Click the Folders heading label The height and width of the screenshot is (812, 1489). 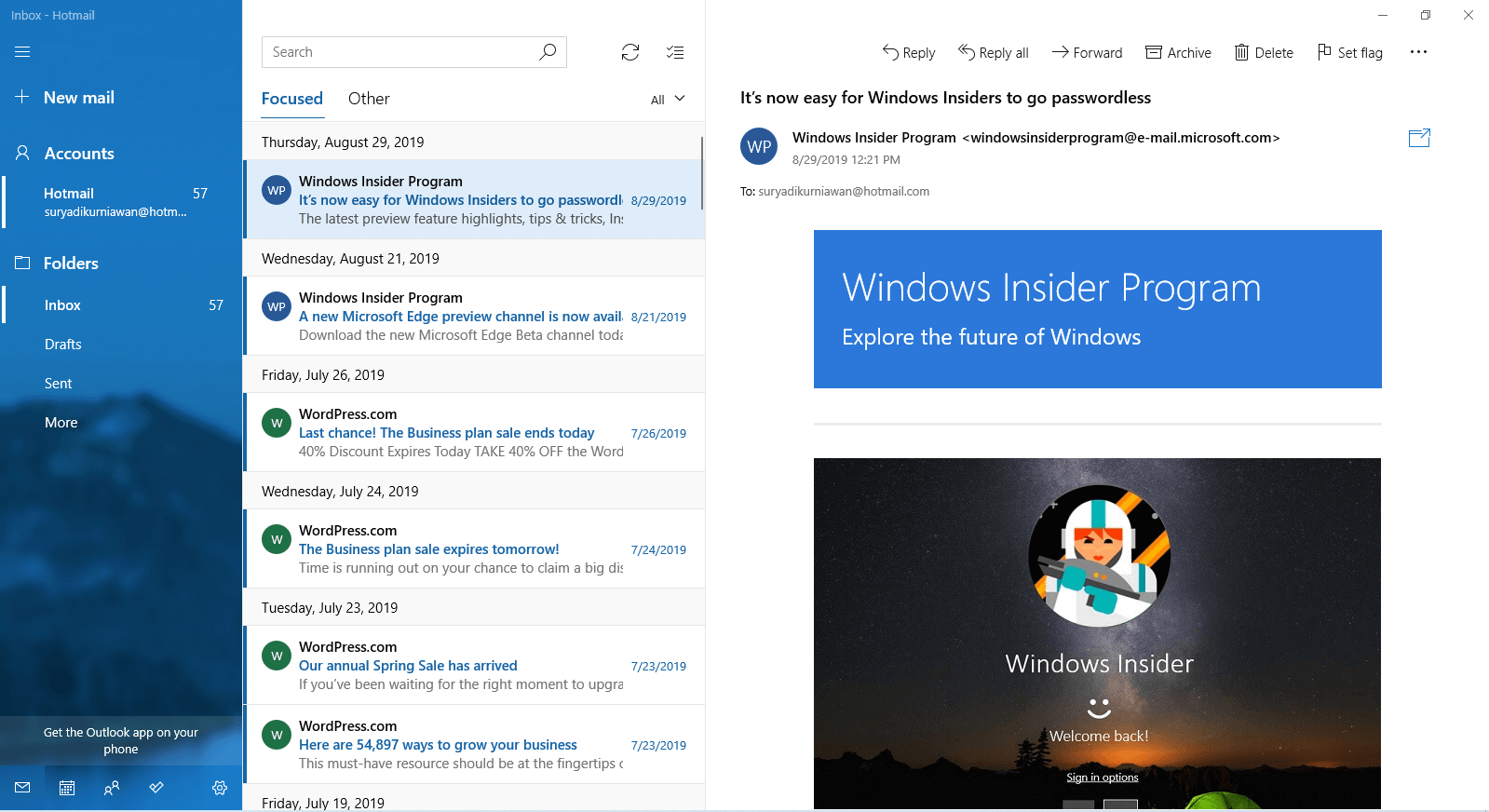pos(71,264)
